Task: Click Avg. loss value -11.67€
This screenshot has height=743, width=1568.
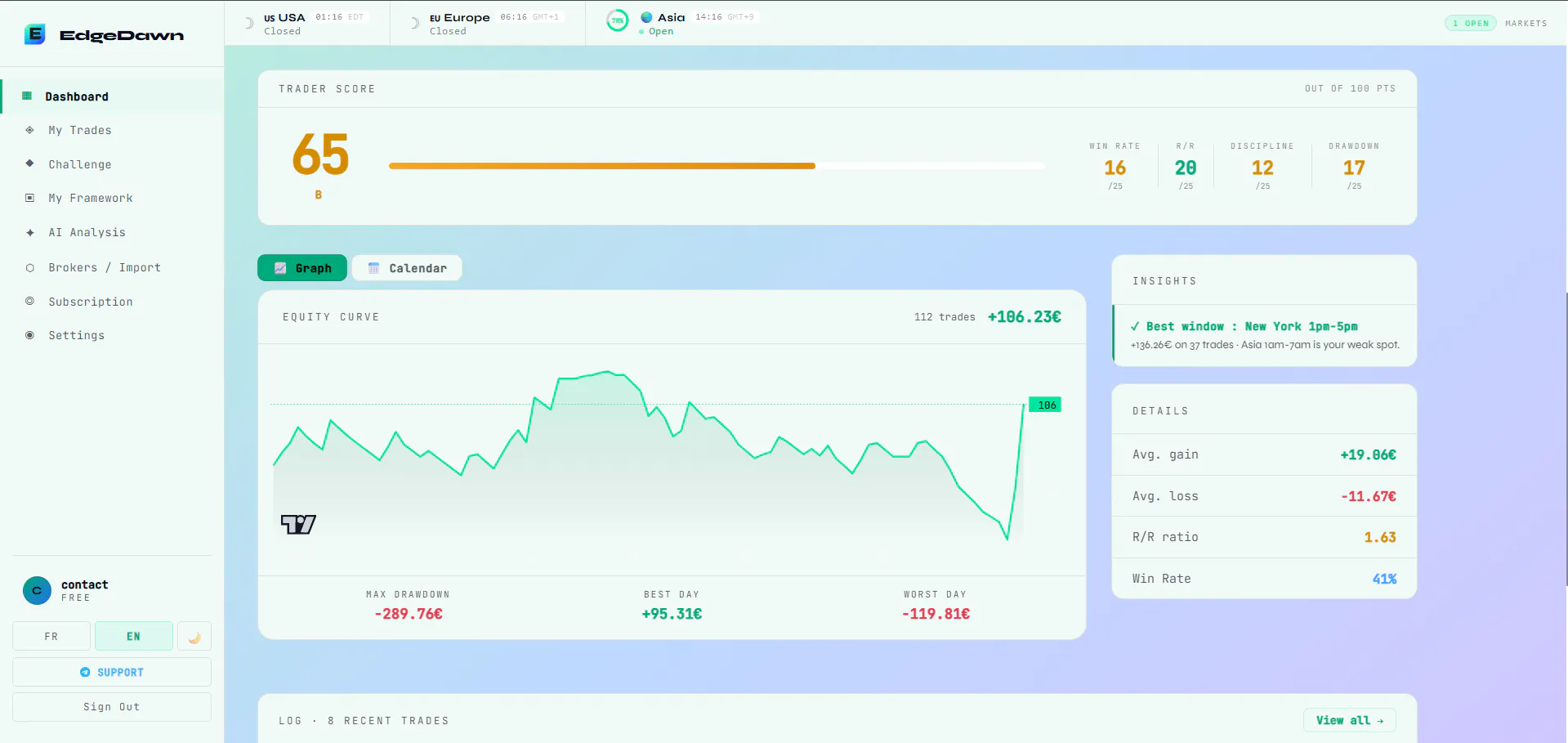Action: click(1369, 496)
